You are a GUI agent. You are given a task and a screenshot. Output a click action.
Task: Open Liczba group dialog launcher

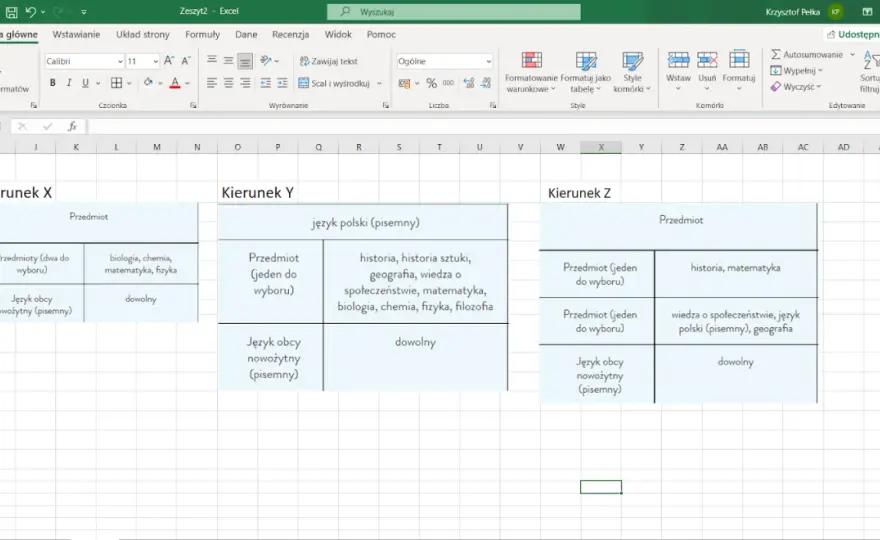pyautogui.click(x=492, y=105)
